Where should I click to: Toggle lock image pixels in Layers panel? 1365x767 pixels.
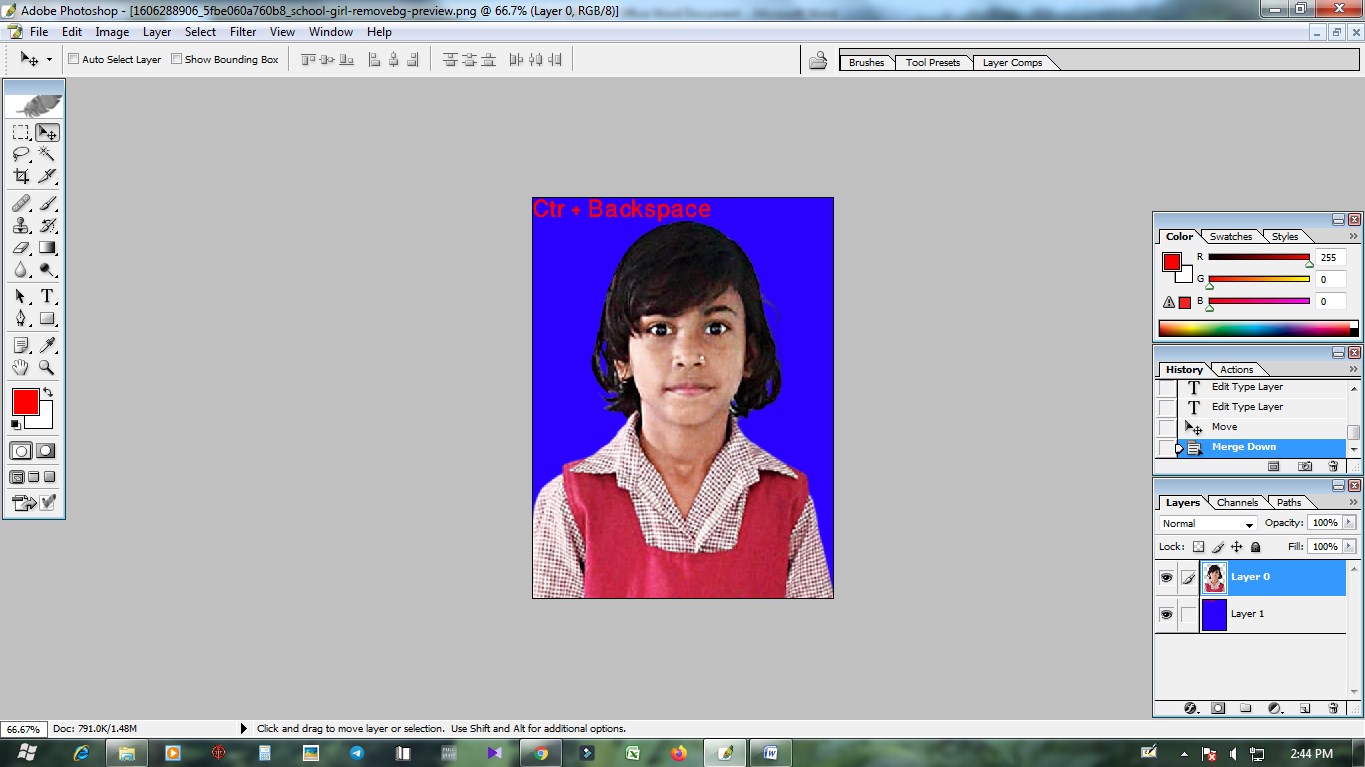[x=1217, y=547]
